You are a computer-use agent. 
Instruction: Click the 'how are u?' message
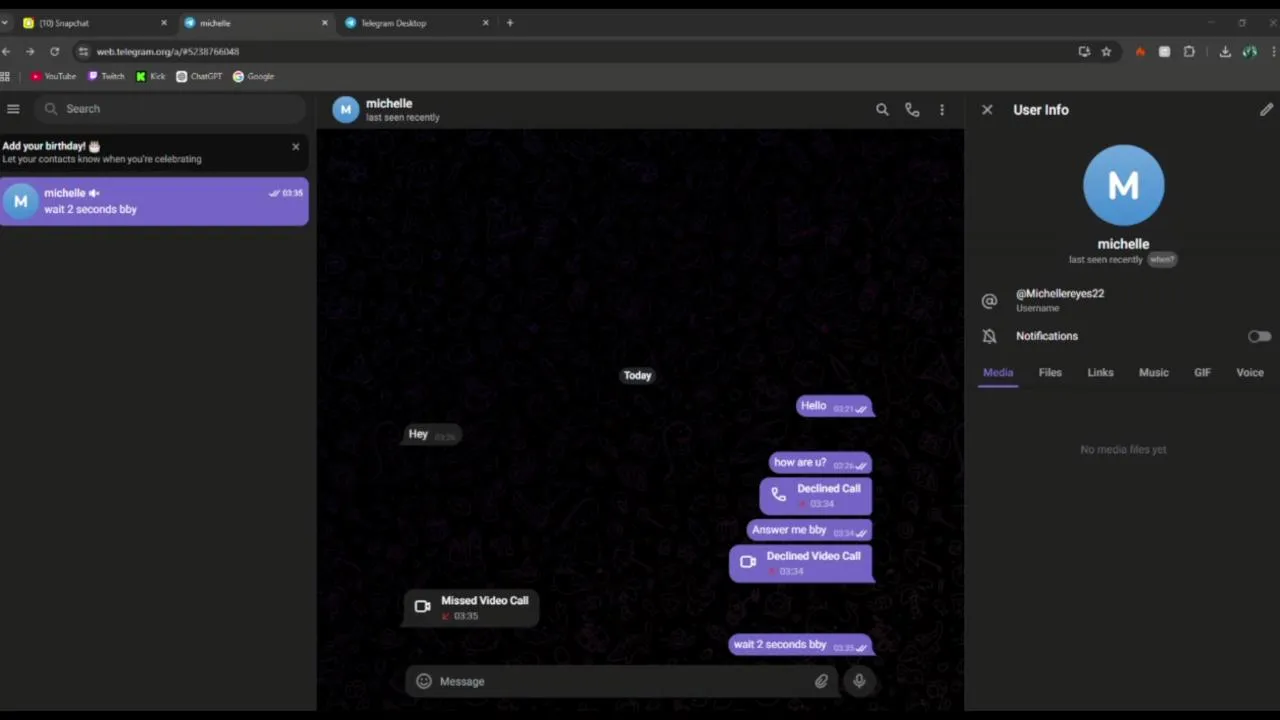tap(821, 463)
